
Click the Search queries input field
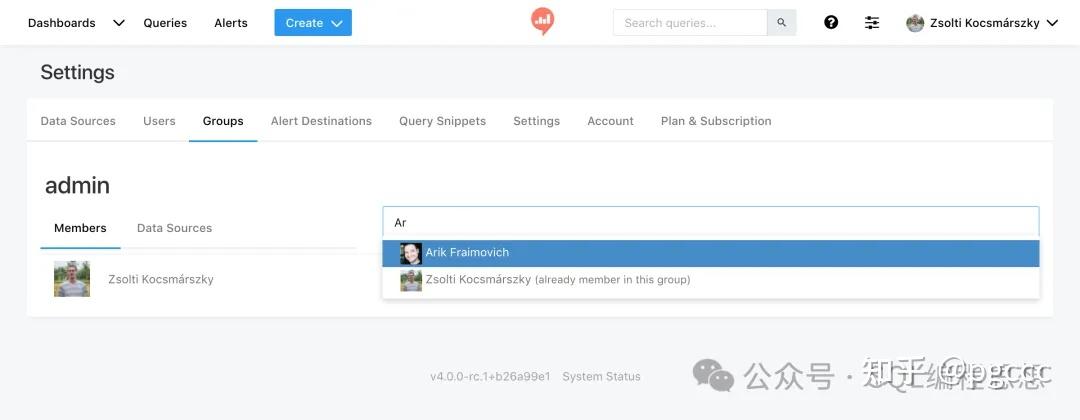click(x=690, y=23)
